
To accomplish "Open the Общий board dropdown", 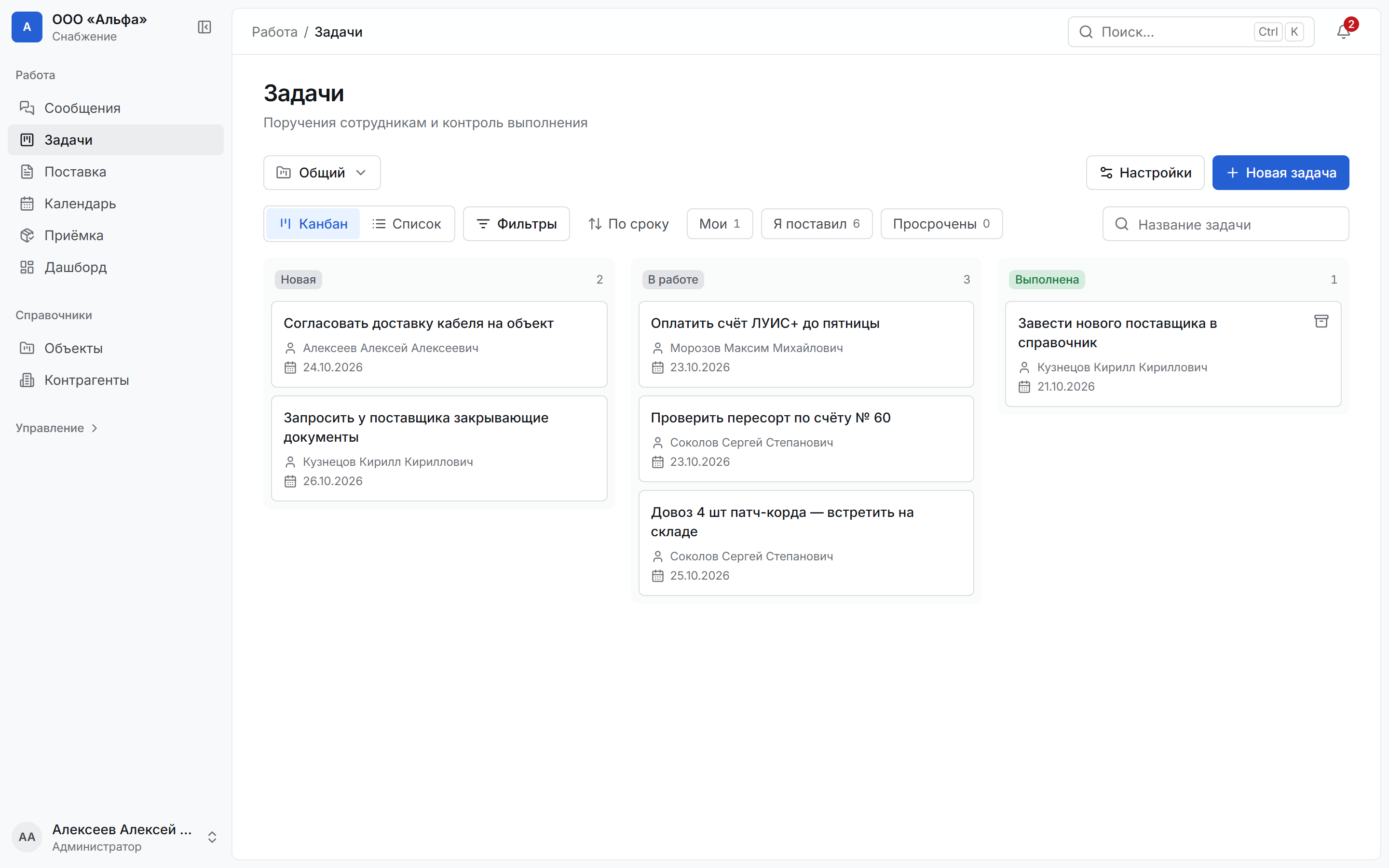I will pyautogui.click(x=322, y=173).
